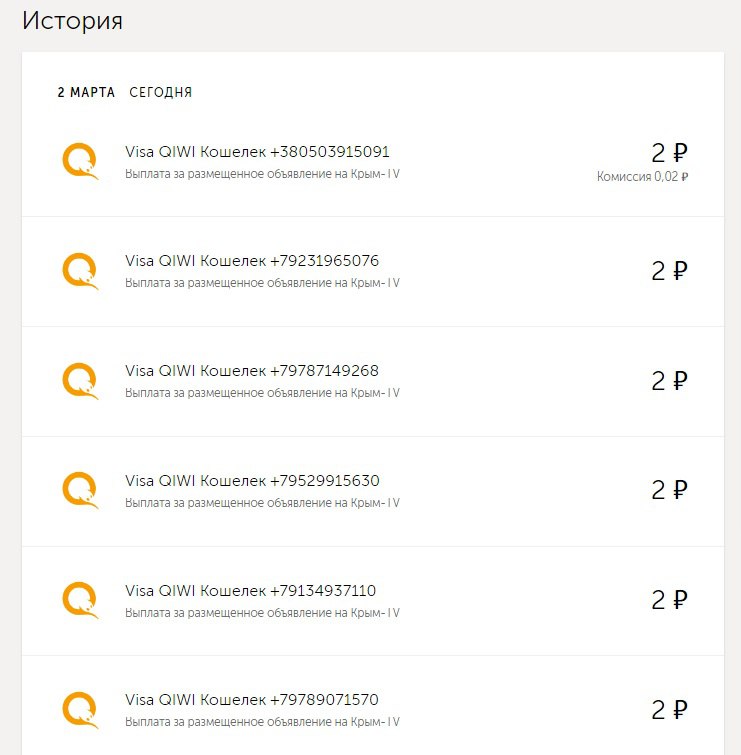Click the СЕГОДНЯ label
Image resolution: width=741 pixels, height=755 pixels.
(x=161, y=92)
